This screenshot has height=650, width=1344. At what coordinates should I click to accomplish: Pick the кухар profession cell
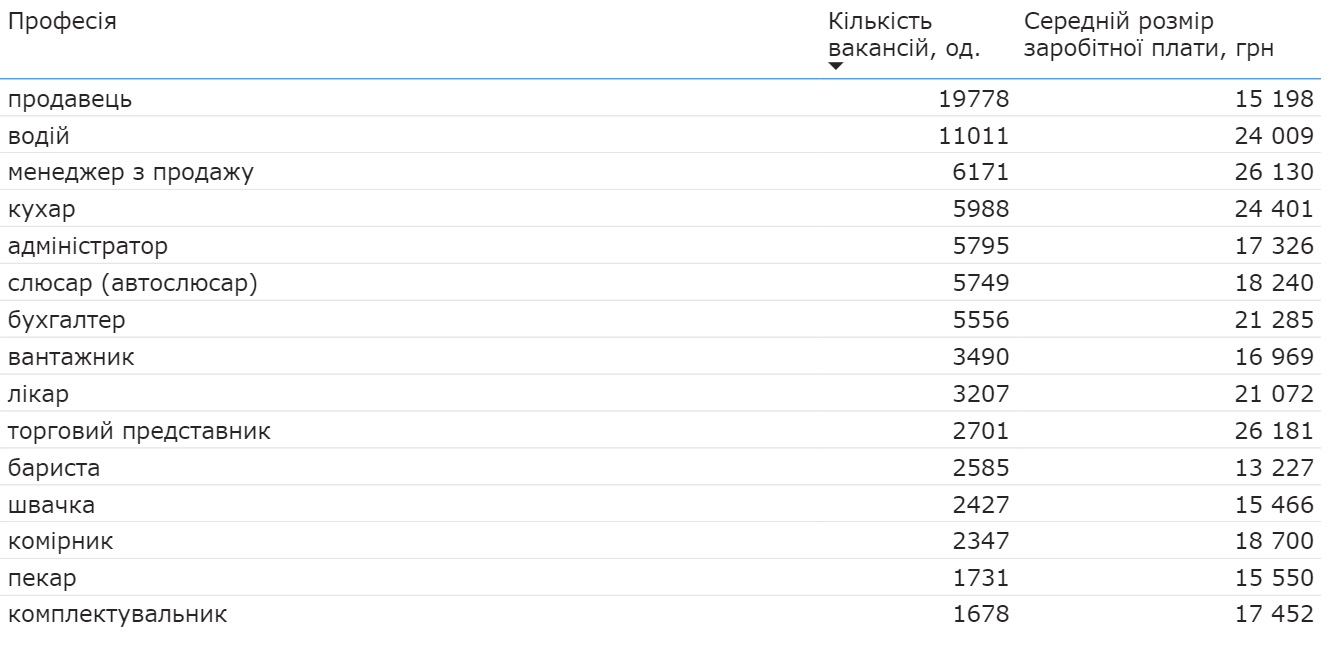(42, 210)
